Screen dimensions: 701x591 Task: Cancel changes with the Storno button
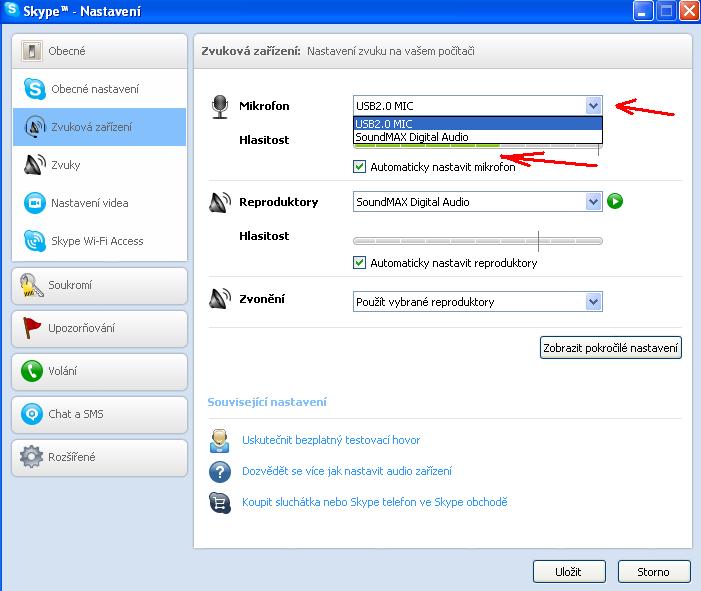click(654, 572)
